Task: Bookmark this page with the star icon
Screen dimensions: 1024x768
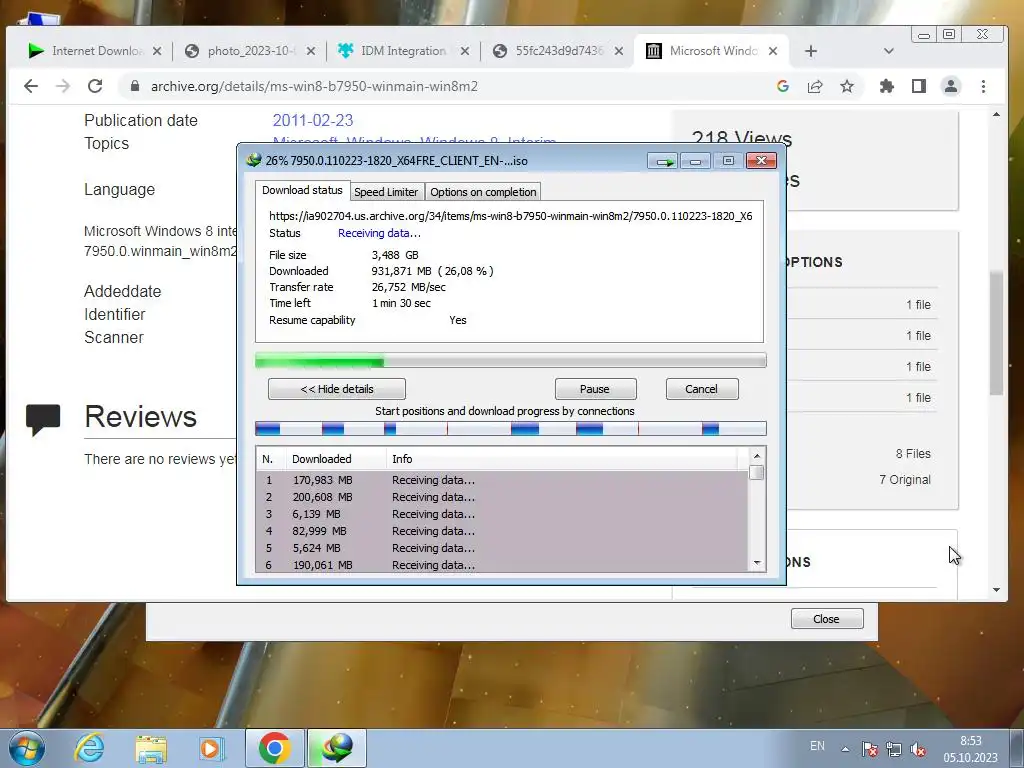Action: click(x=846, y=86)
